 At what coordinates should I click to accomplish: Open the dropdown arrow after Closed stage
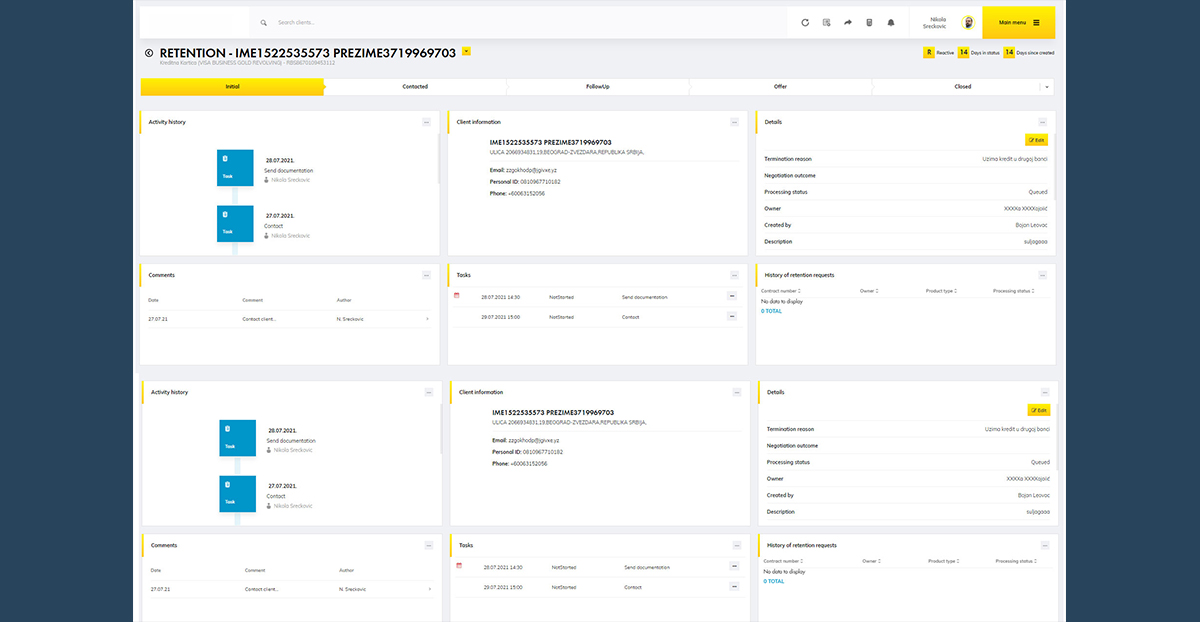1046,87
